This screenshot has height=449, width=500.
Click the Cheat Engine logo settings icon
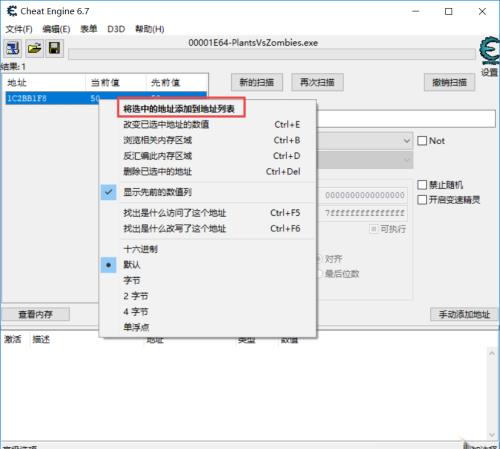[x=489, y=51]
